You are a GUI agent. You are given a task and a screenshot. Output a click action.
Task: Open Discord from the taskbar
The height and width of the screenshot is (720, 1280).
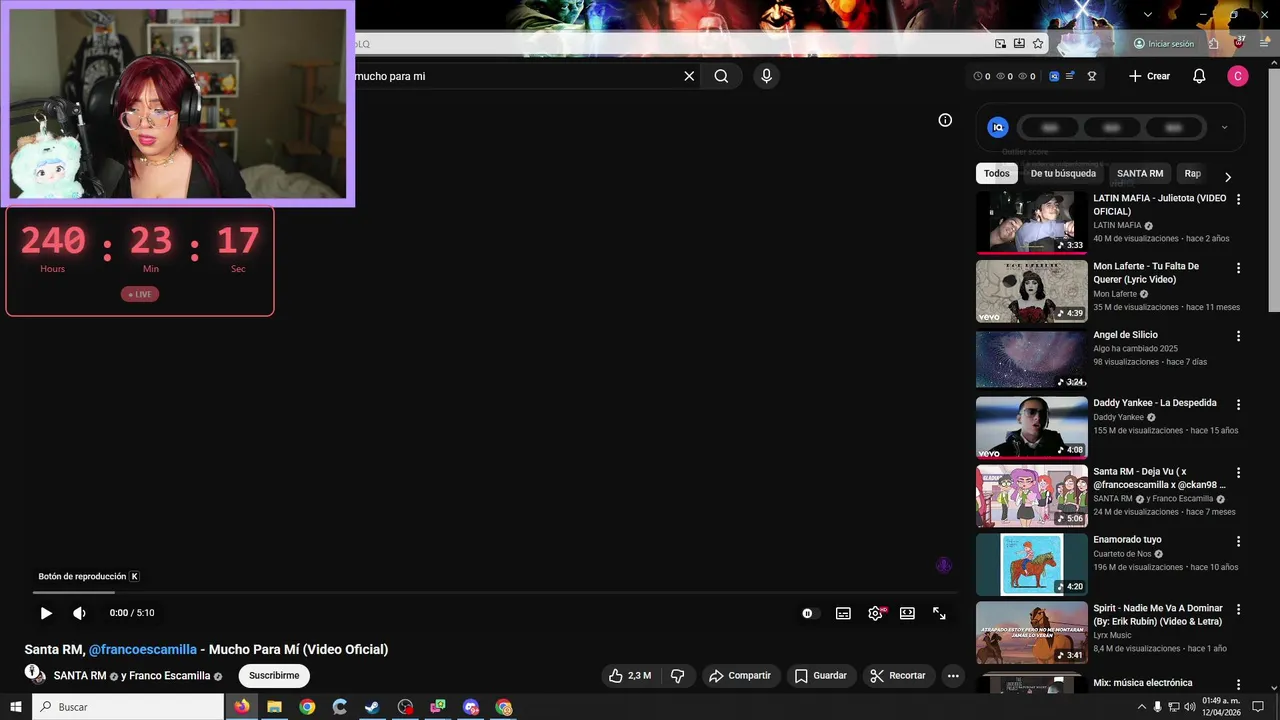click(x=471, y=707)
